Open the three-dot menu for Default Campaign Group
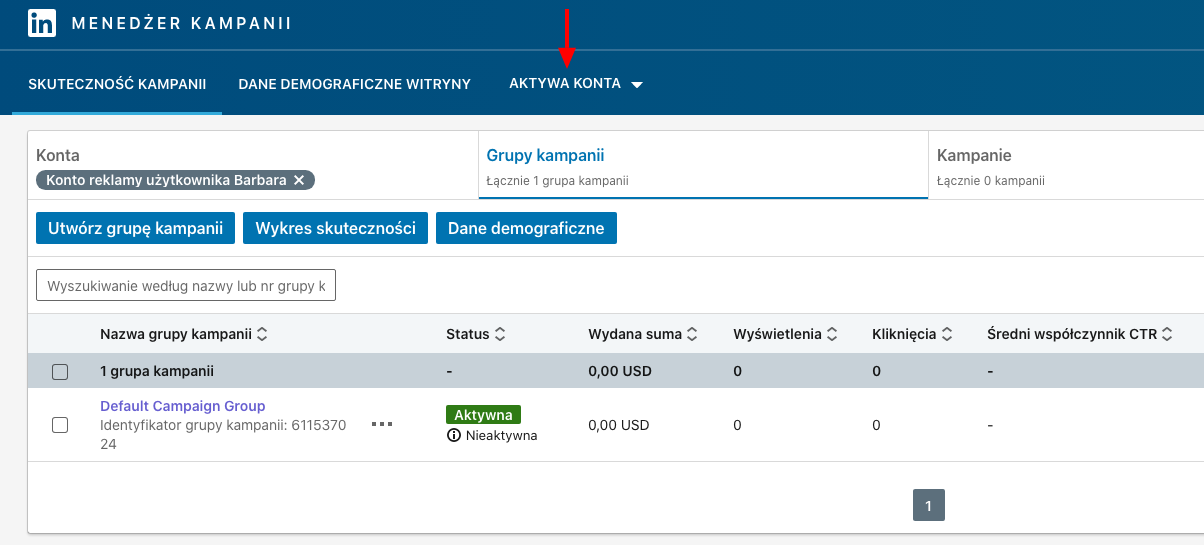1204x545 pixels. tap(382, 424)
